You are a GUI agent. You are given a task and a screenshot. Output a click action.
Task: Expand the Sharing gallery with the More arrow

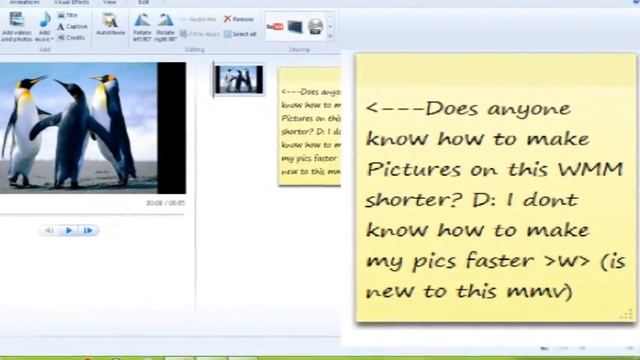point(330,37)
